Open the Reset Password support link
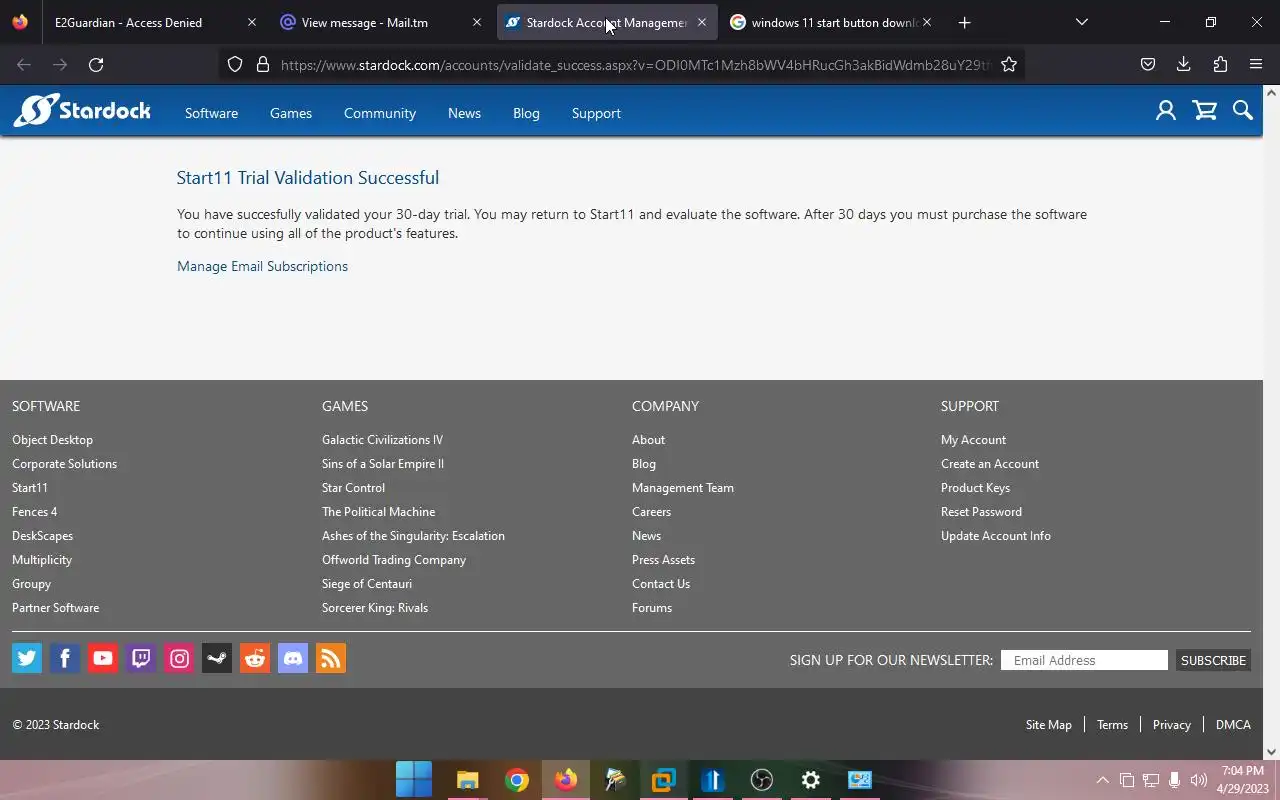This screenshot has height=800, width=1280. click(981, 512)
